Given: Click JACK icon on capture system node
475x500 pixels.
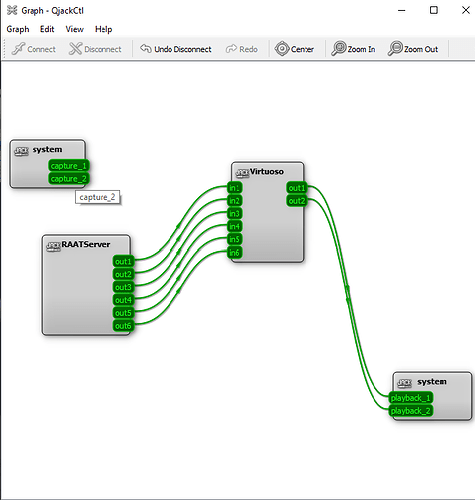Looking at the screenshot, I should (22, 151).
